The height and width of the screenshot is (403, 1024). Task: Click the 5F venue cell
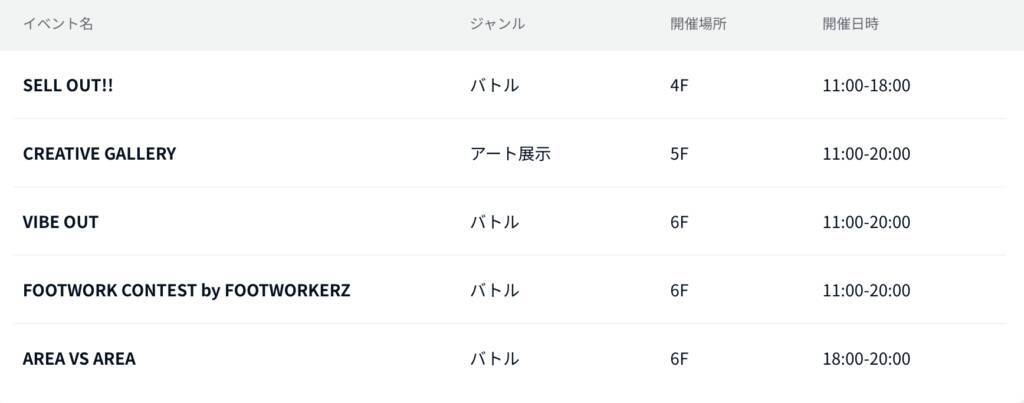[679, 153]
